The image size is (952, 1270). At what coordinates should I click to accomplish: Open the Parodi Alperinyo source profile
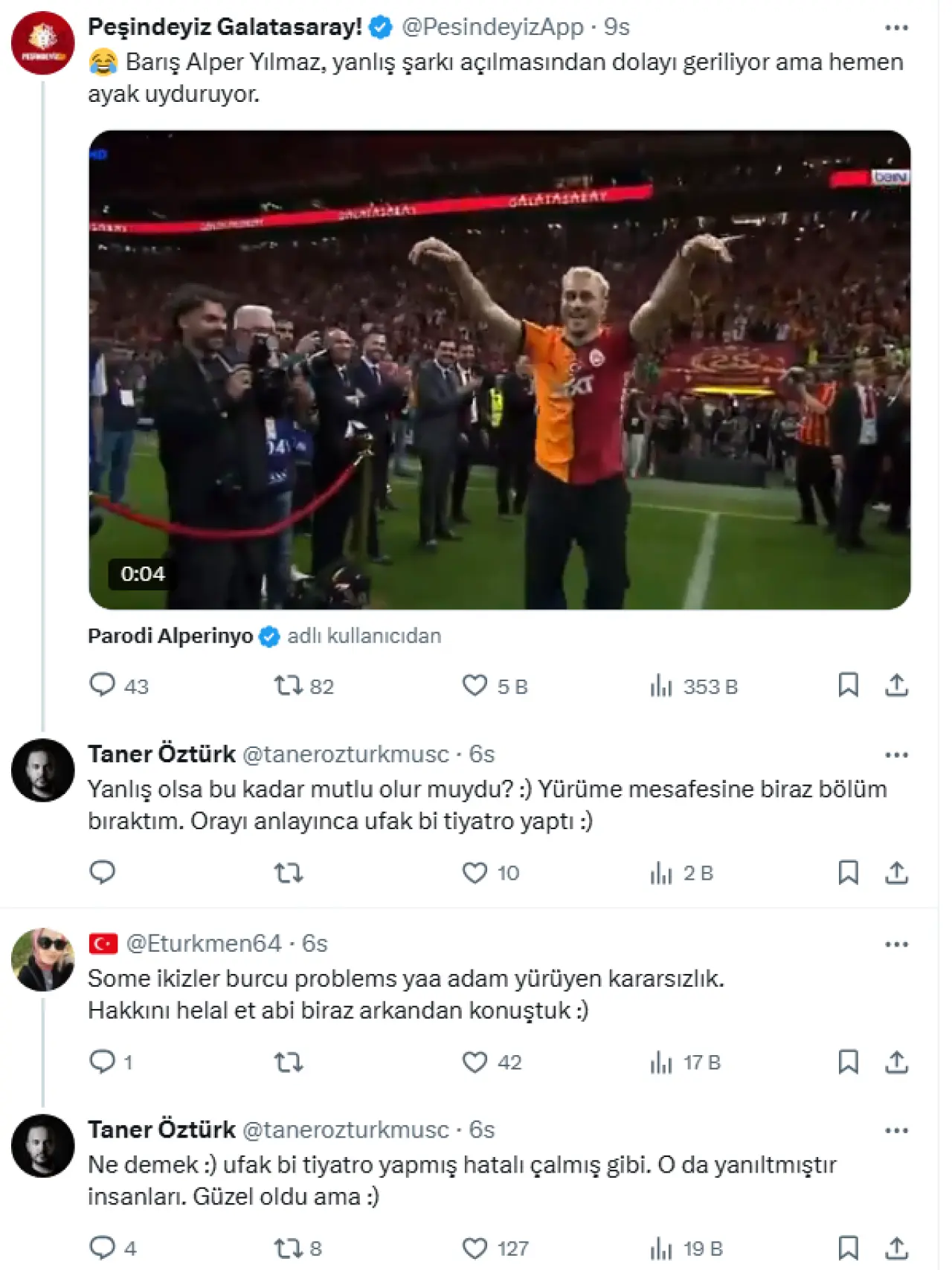(x=170, y=636)
